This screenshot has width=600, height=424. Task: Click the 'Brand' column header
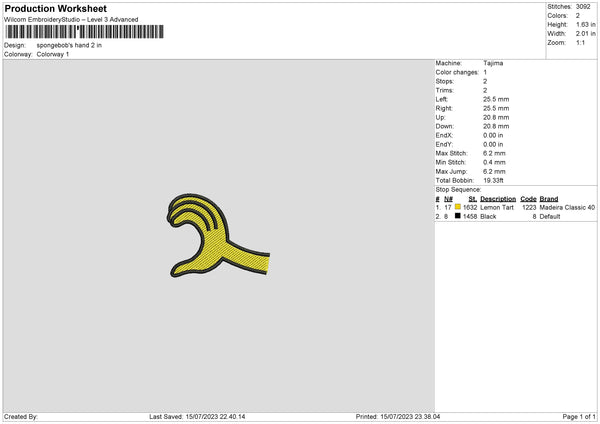click(549, 199)
